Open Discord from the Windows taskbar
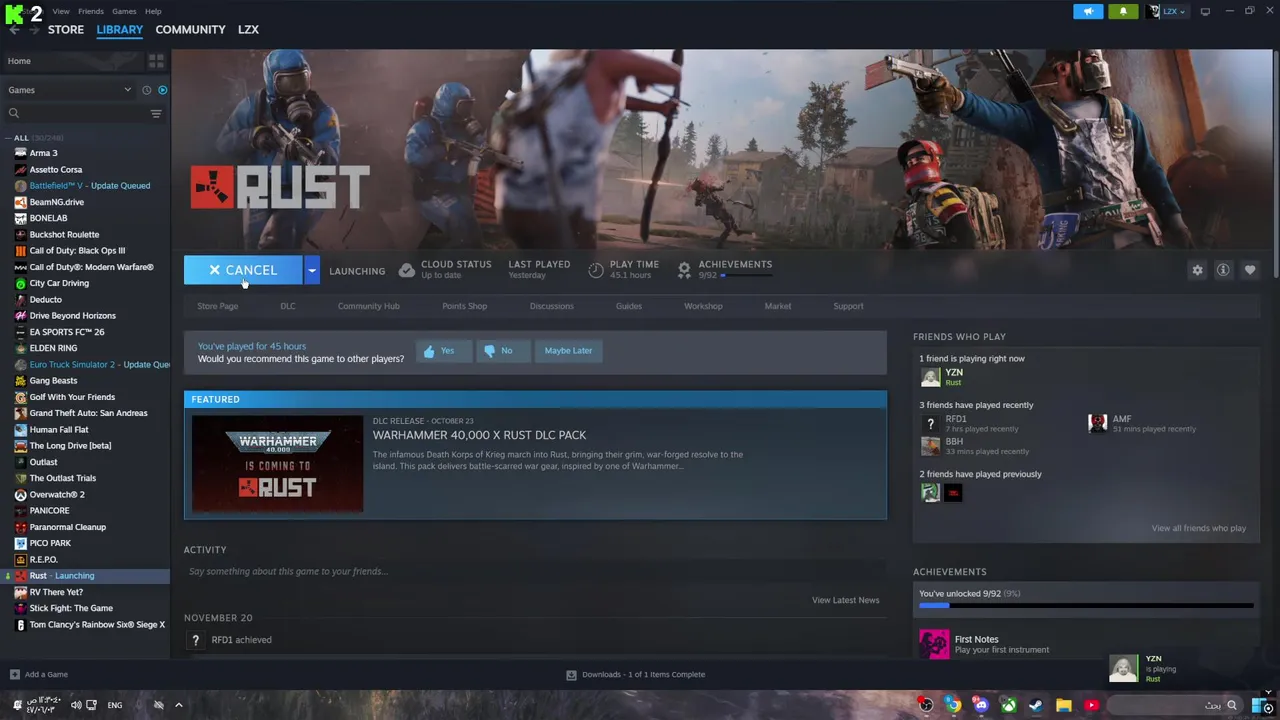1280x720 pixels. tap(981, 705)
